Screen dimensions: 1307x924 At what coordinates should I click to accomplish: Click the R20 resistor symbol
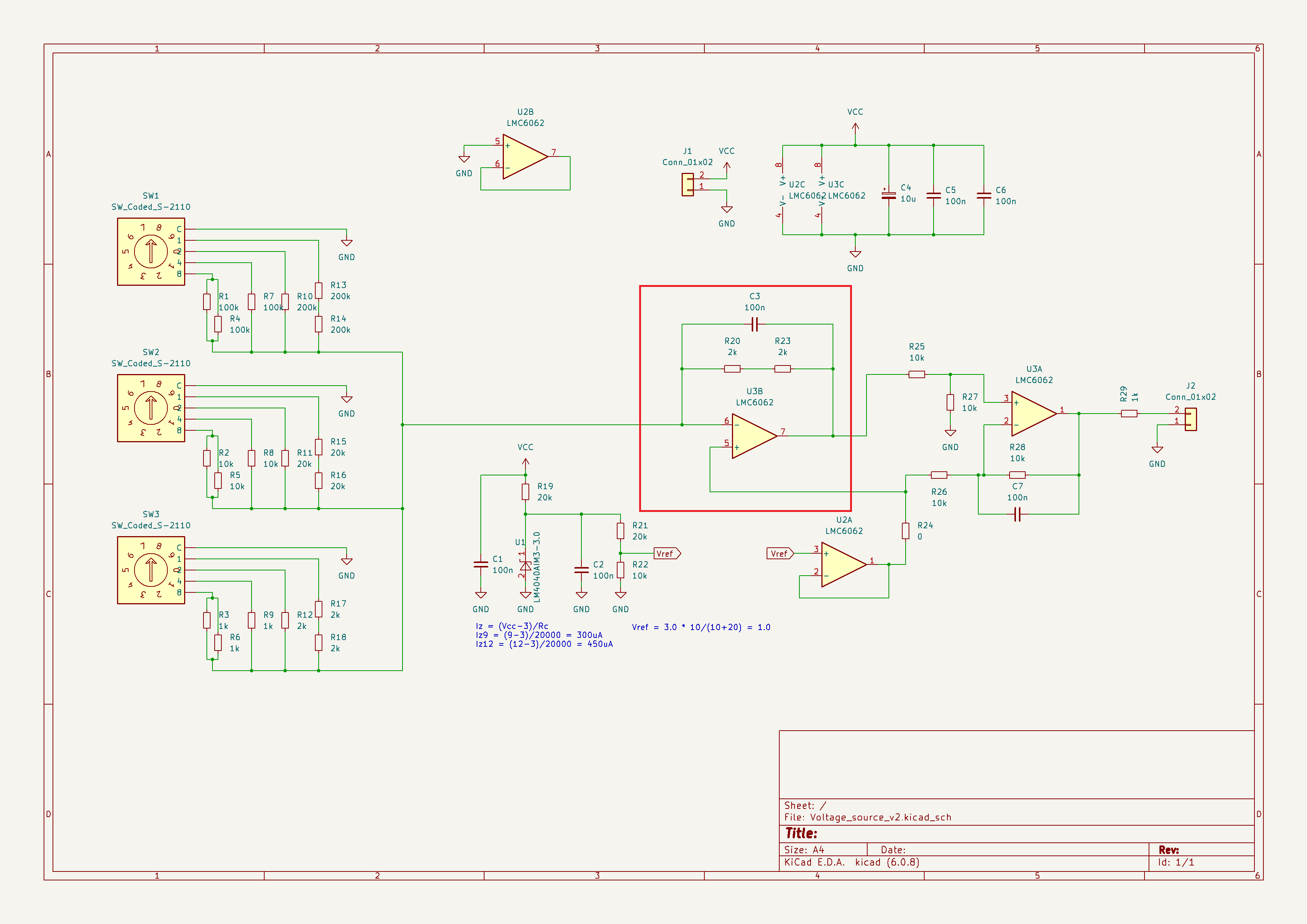(732, 369)
